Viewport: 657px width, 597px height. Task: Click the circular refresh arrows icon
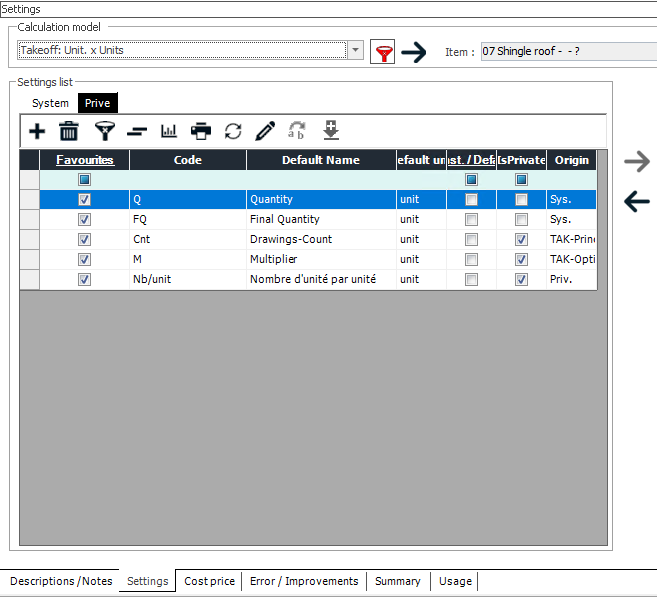pyautogui.click(x=233, y=131)
